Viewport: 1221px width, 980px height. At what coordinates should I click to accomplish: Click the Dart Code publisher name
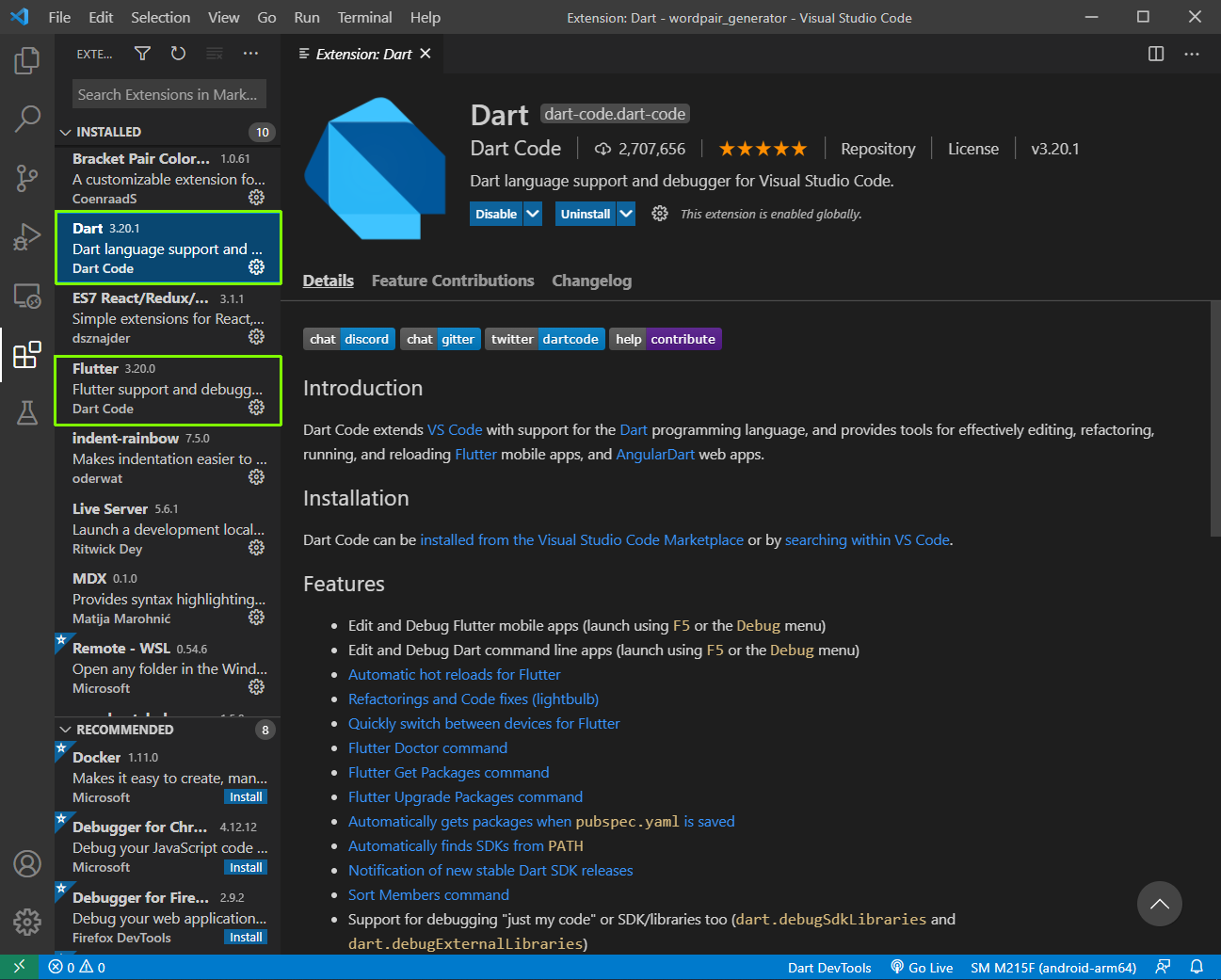pos(516,149)
